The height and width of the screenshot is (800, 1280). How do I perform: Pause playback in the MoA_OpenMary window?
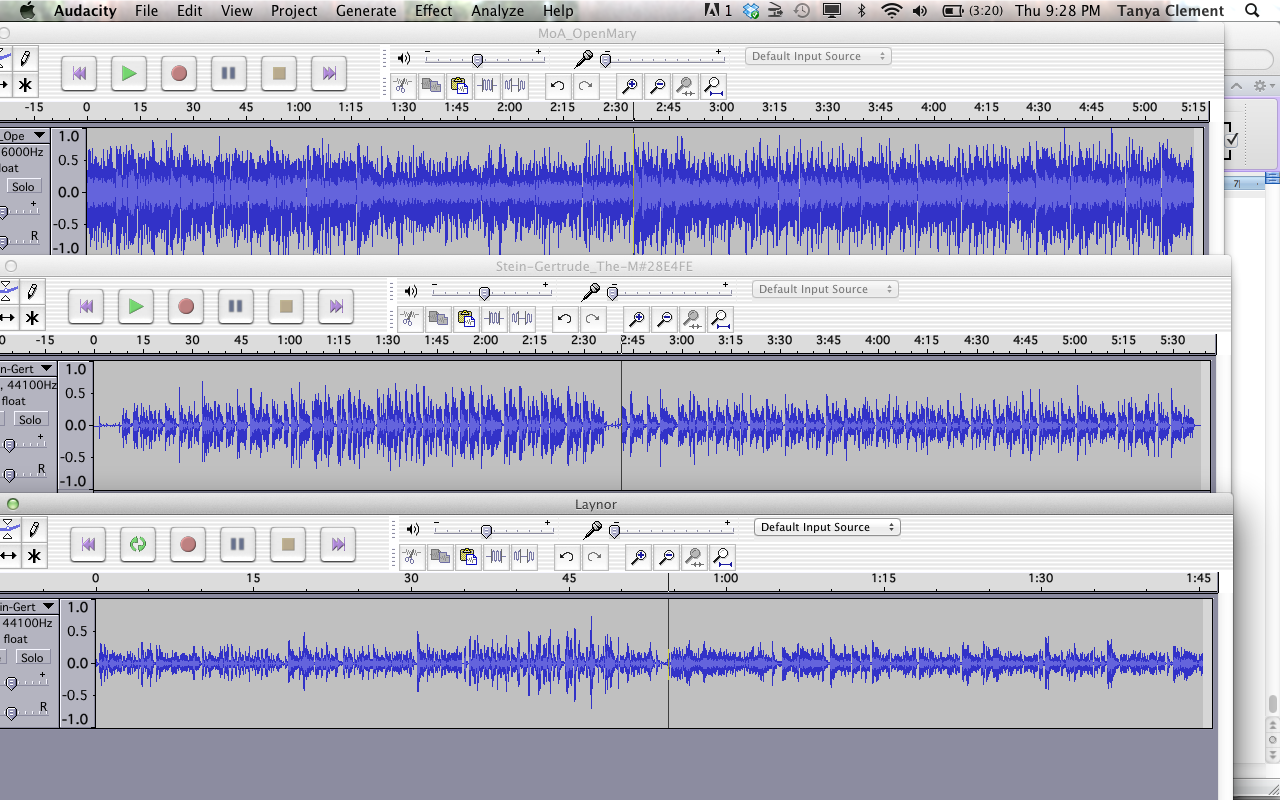click(x=229, y=73)
